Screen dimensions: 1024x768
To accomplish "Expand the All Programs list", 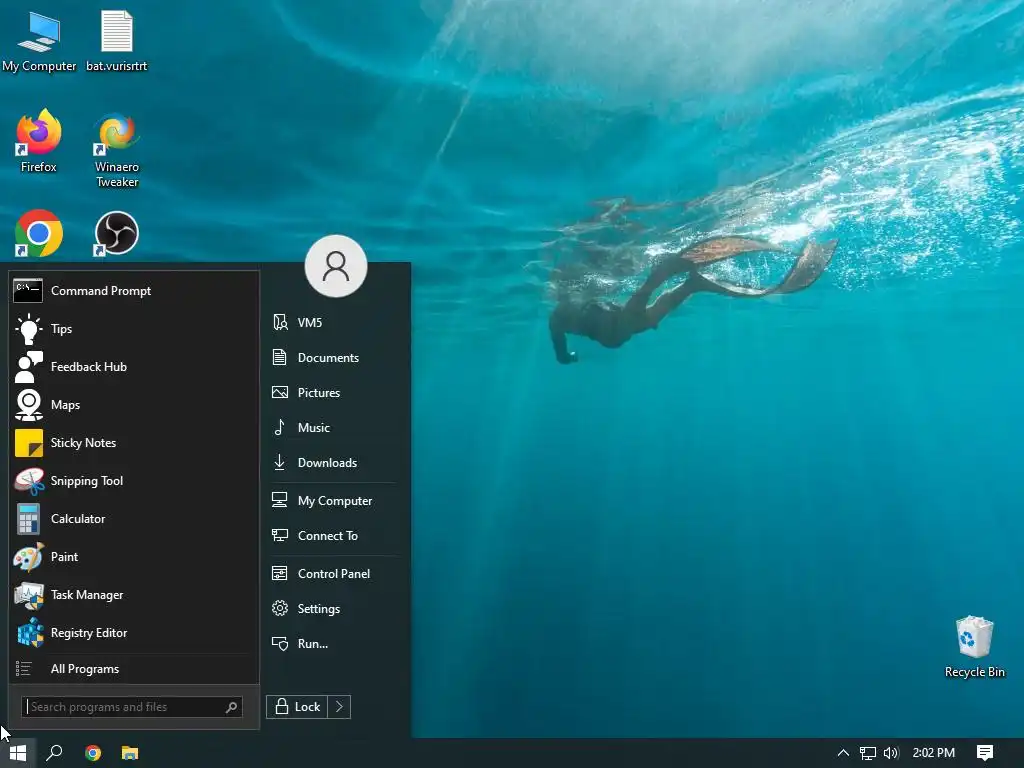I will click(x=134, y=669).
